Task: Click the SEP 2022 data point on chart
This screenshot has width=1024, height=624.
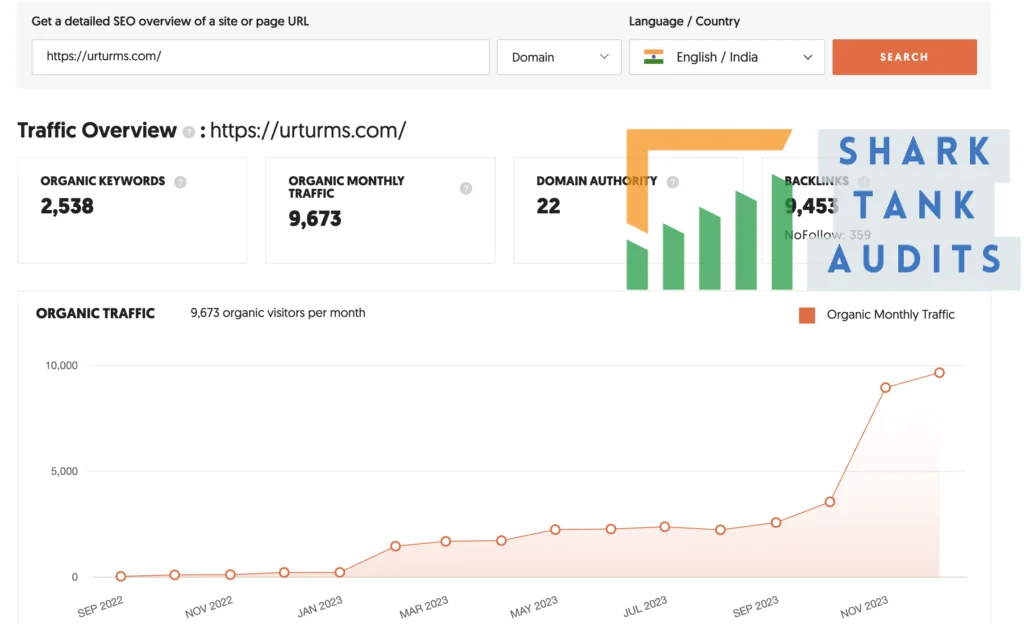Action: pos(121,576)
